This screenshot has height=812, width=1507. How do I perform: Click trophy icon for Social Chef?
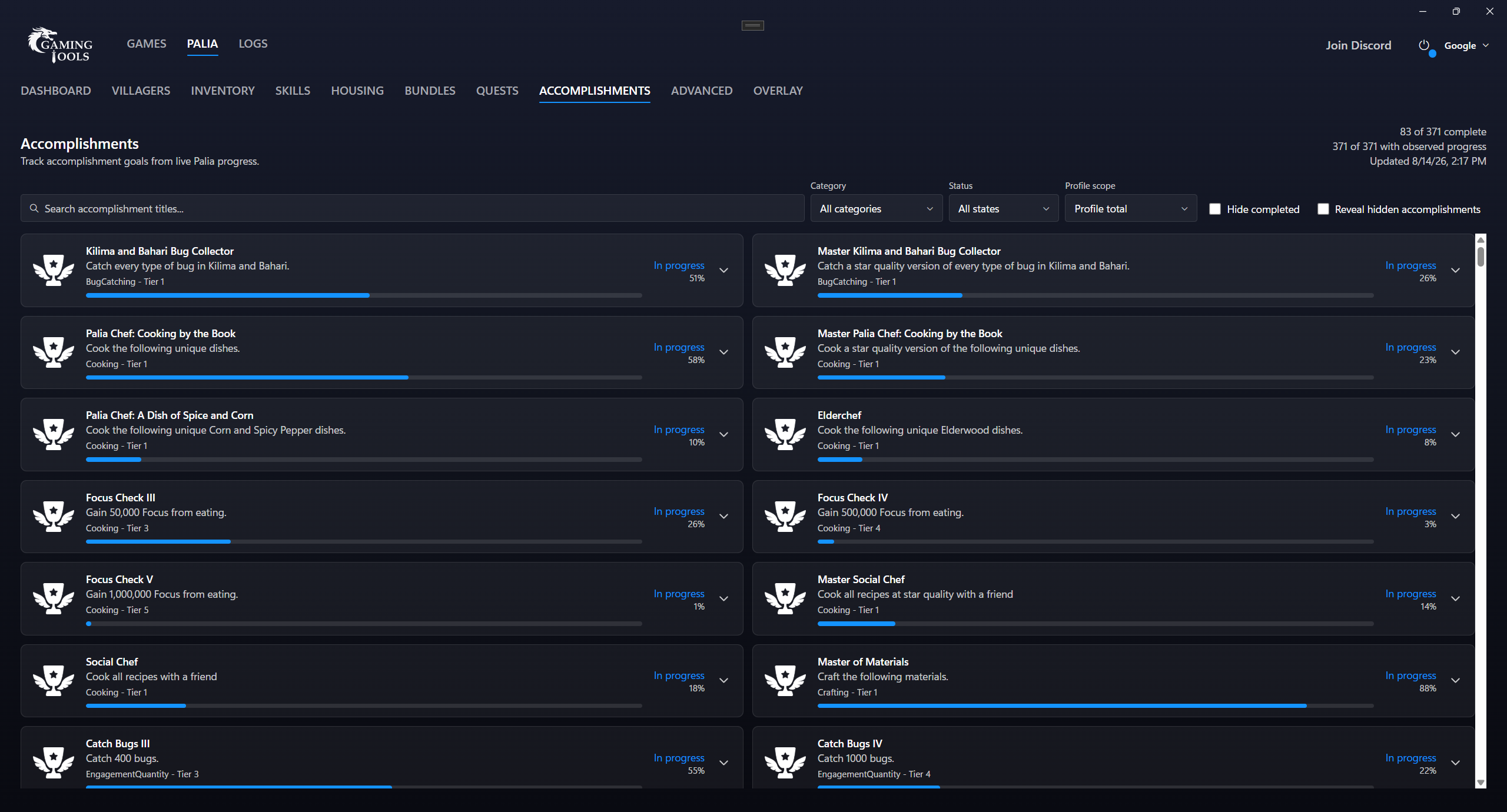54,680
